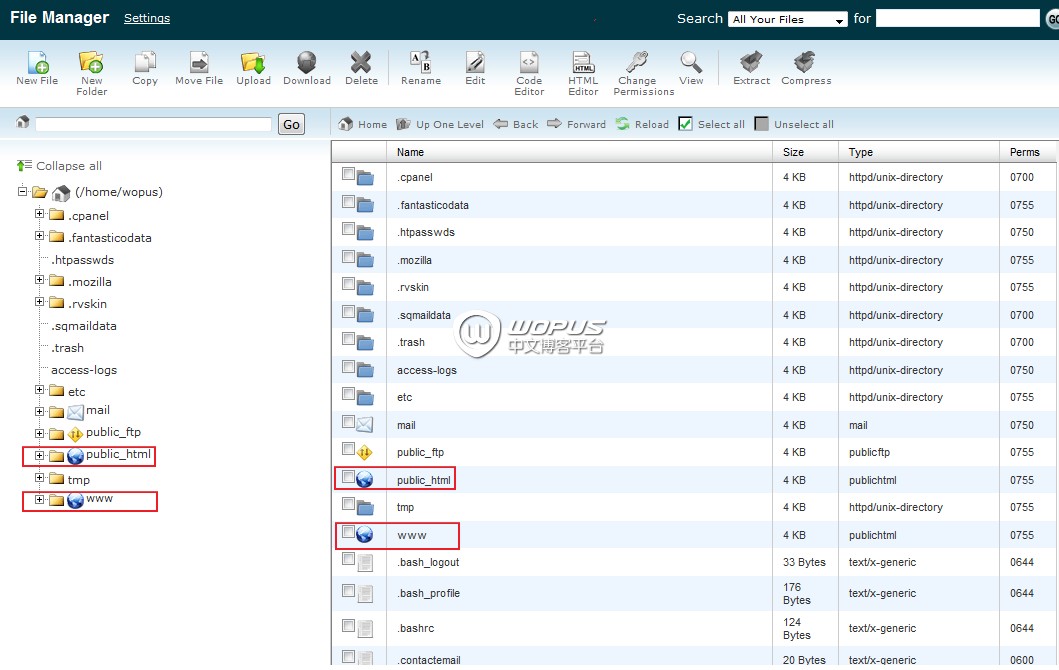Open the Upload tool
Viewport: 1059px width, 670px height.
253,62
